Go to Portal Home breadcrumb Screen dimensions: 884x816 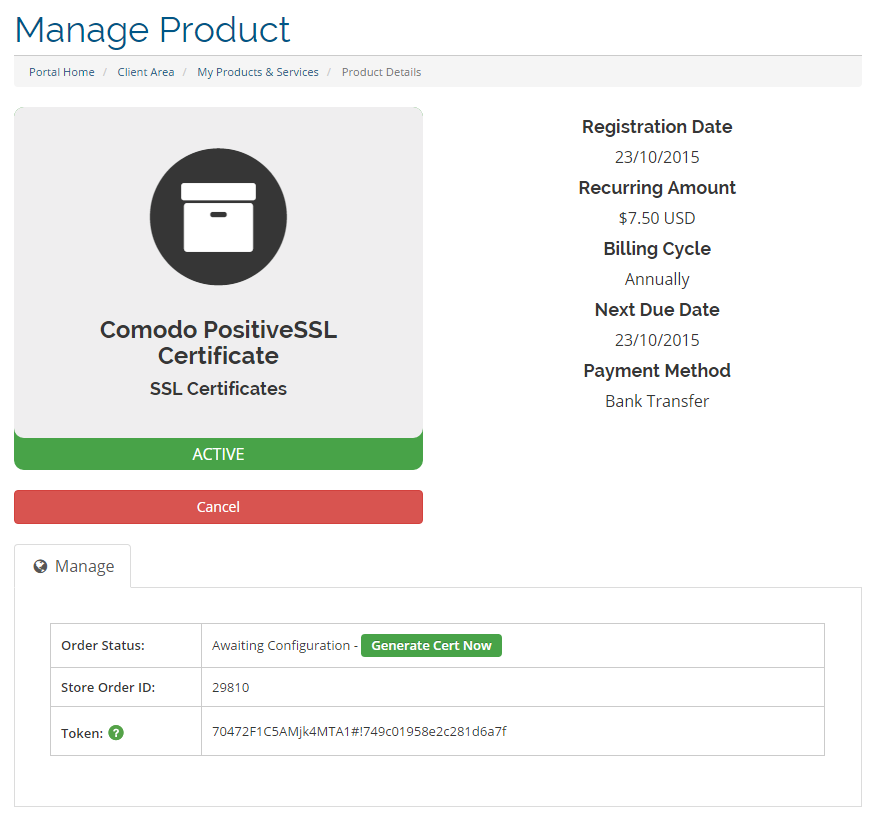point(61,72)
